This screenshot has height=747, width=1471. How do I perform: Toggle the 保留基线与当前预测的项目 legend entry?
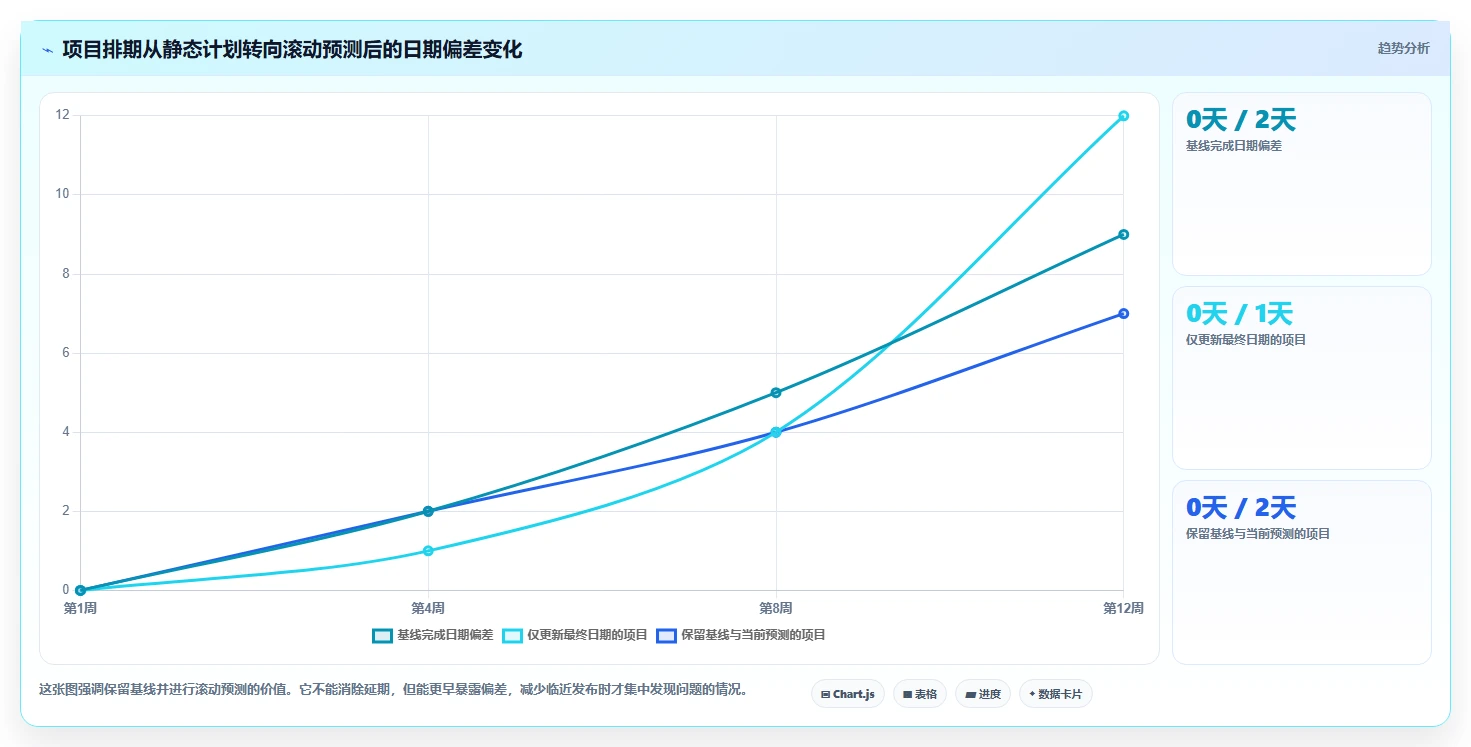point(741,635)
